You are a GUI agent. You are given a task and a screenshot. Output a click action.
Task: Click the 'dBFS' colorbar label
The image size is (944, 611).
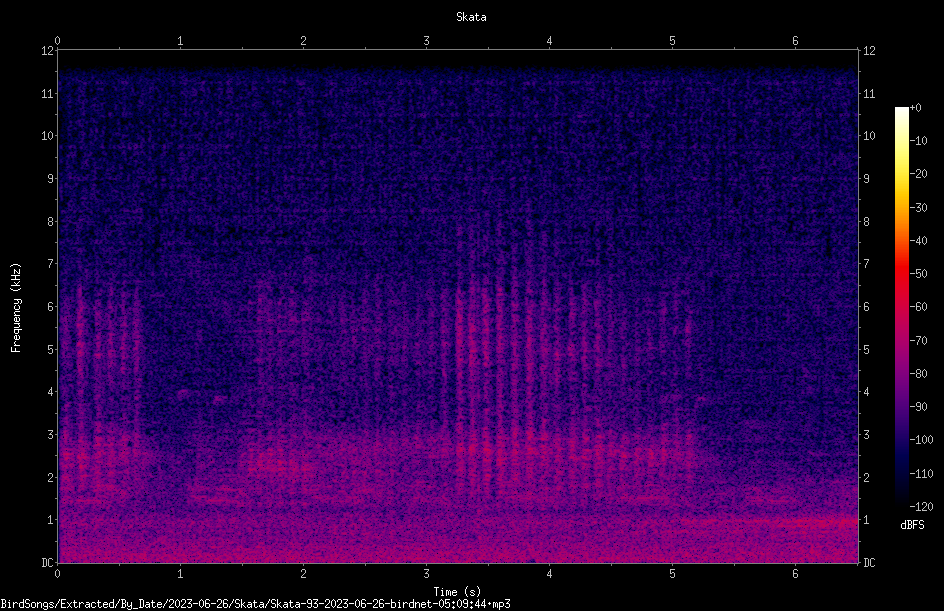click(x=912, y=525)
